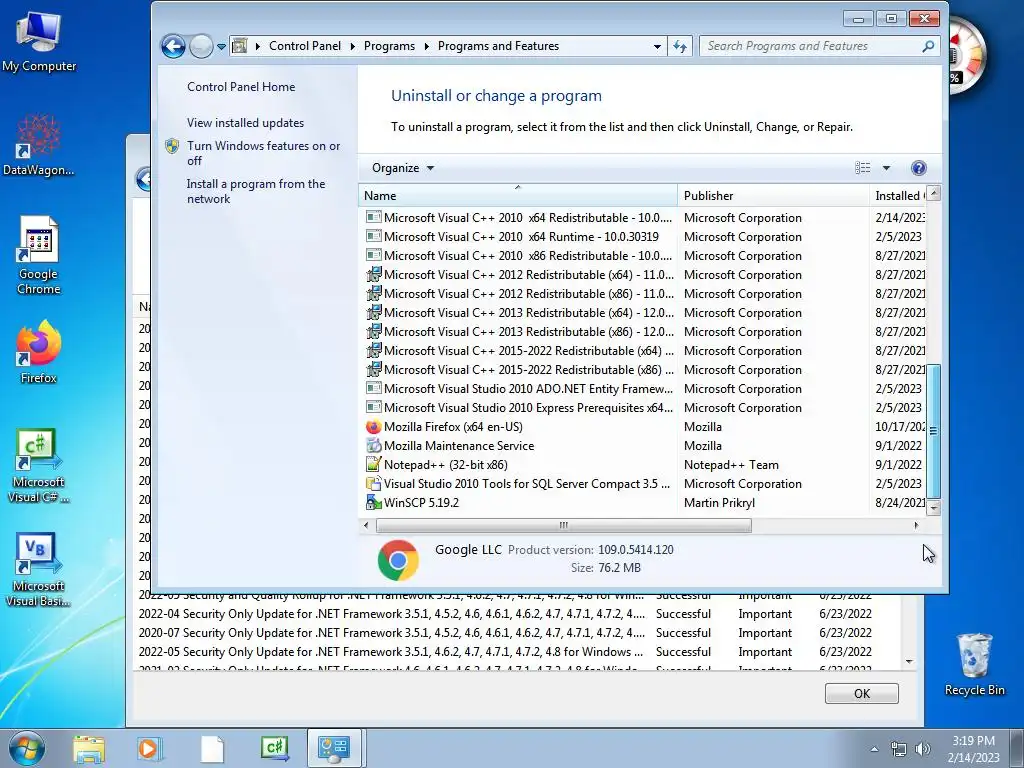Click the Windows Start orb
The image size is (1024, 768).
coord(27,748)
